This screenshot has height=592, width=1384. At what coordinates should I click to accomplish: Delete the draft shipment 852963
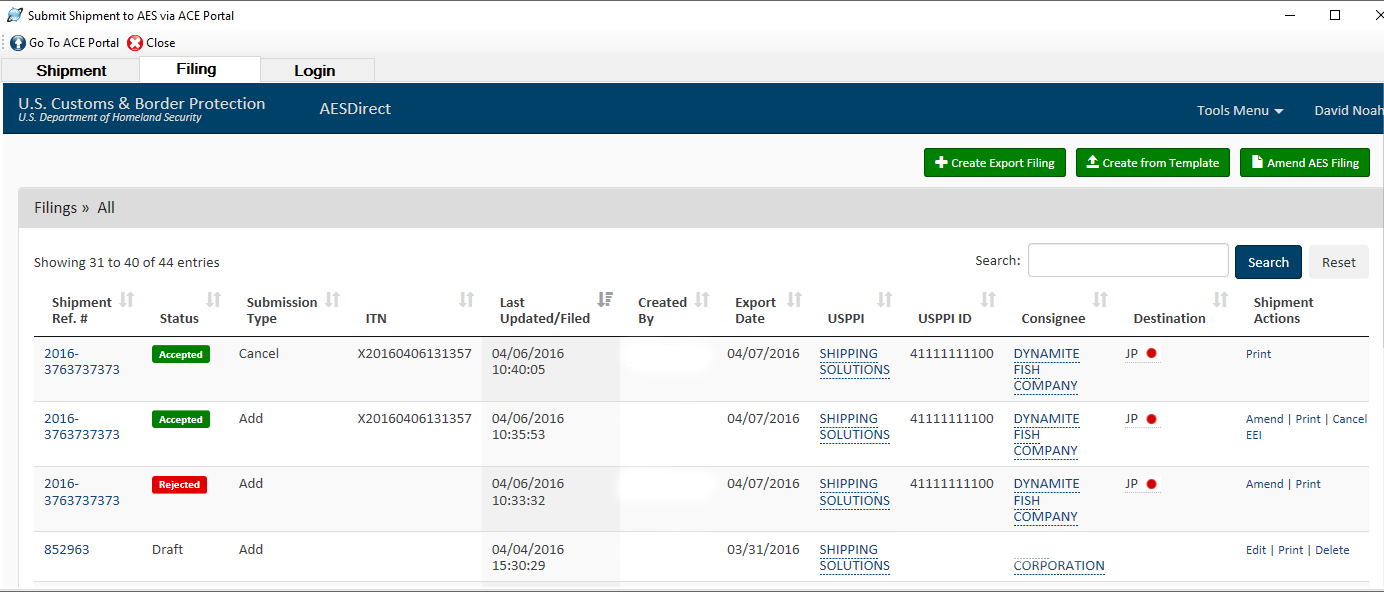coord(1332,549)
